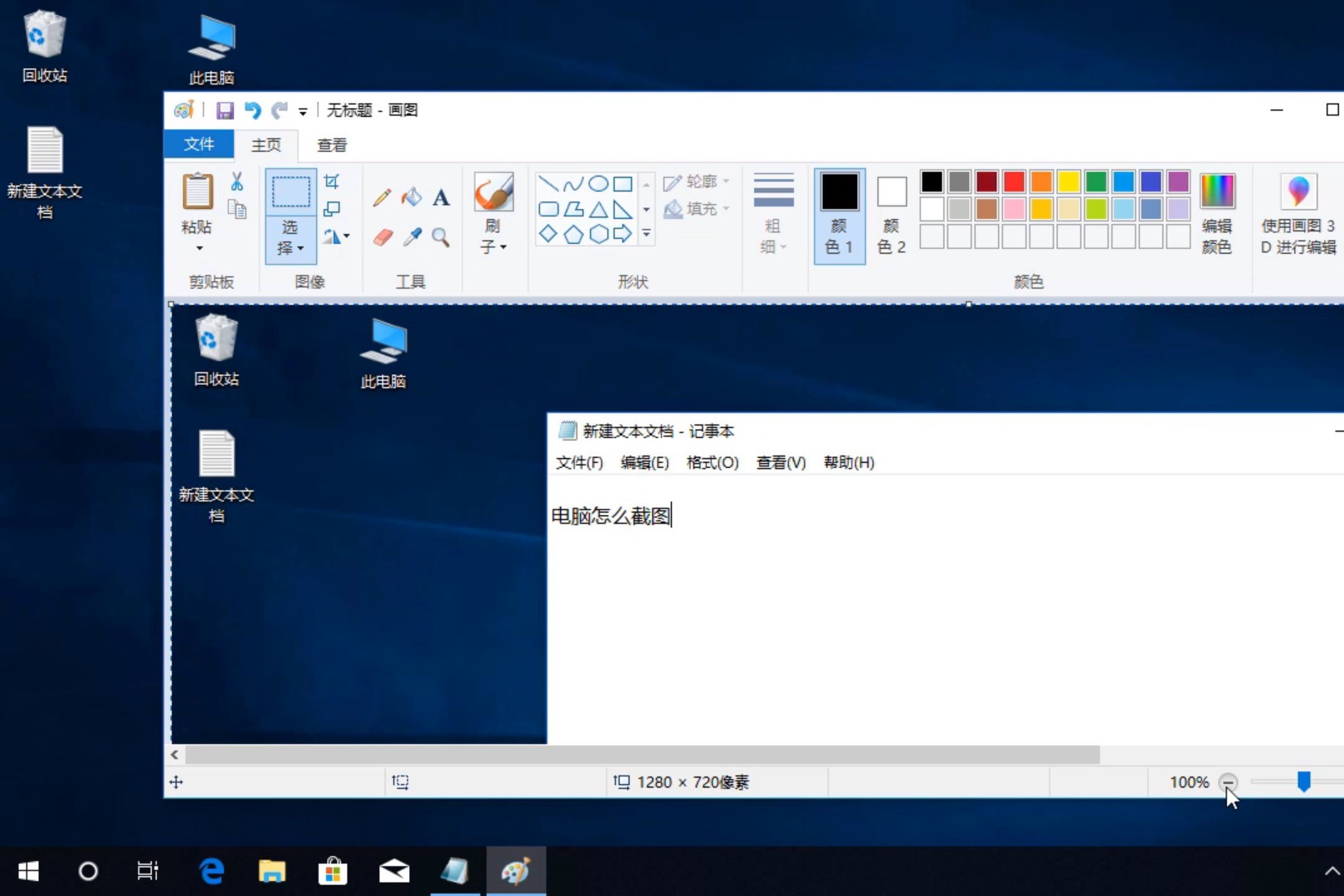
Task: Pick the red color swatch
Action: coord(1014,182)
